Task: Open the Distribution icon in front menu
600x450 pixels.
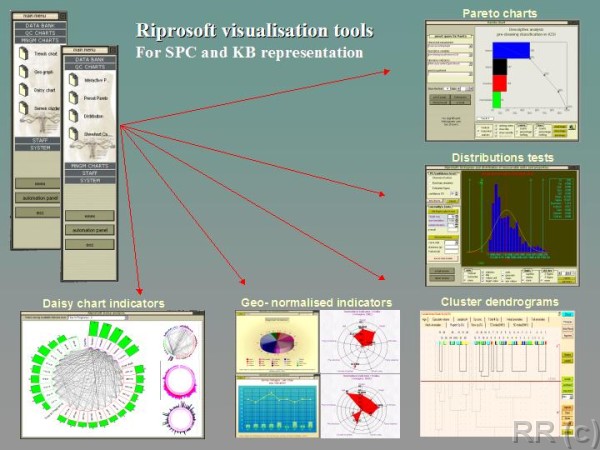Action: pos(73,116)
